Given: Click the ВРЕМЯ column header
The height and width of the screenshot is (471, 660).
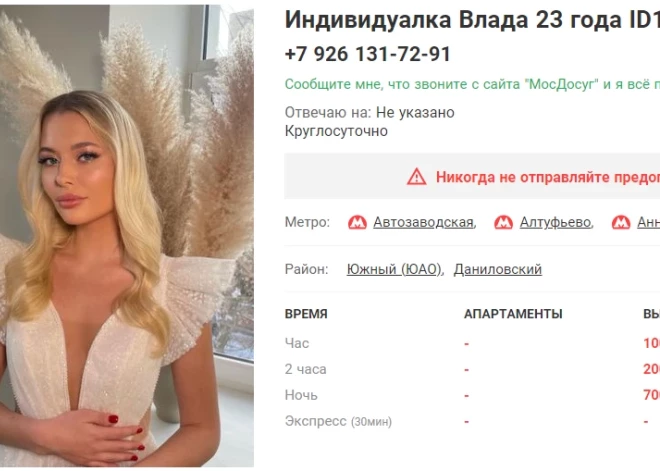Looking at the screenshot, I should pyautogui.click(x=306, y=314).
